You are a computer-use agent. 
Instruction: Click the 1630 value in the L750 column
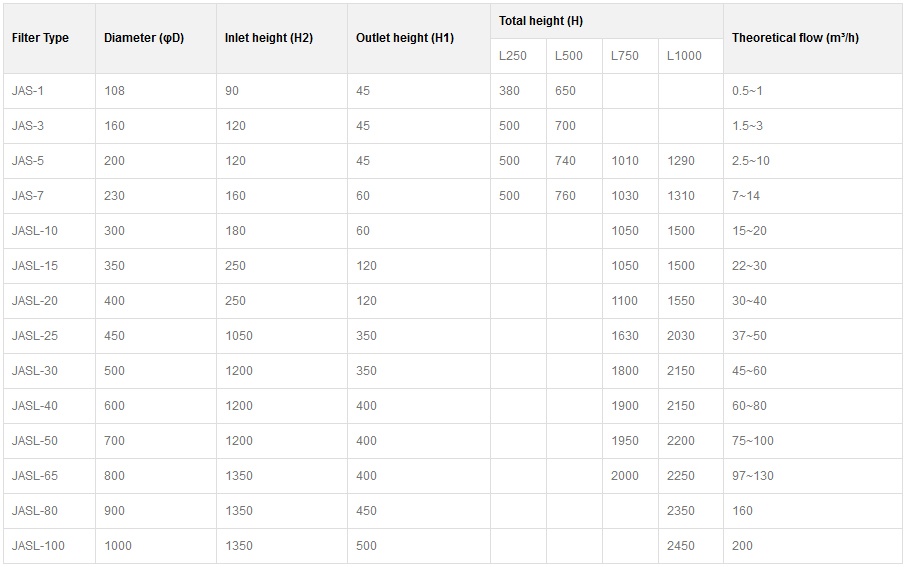click(x=625, y=336)
